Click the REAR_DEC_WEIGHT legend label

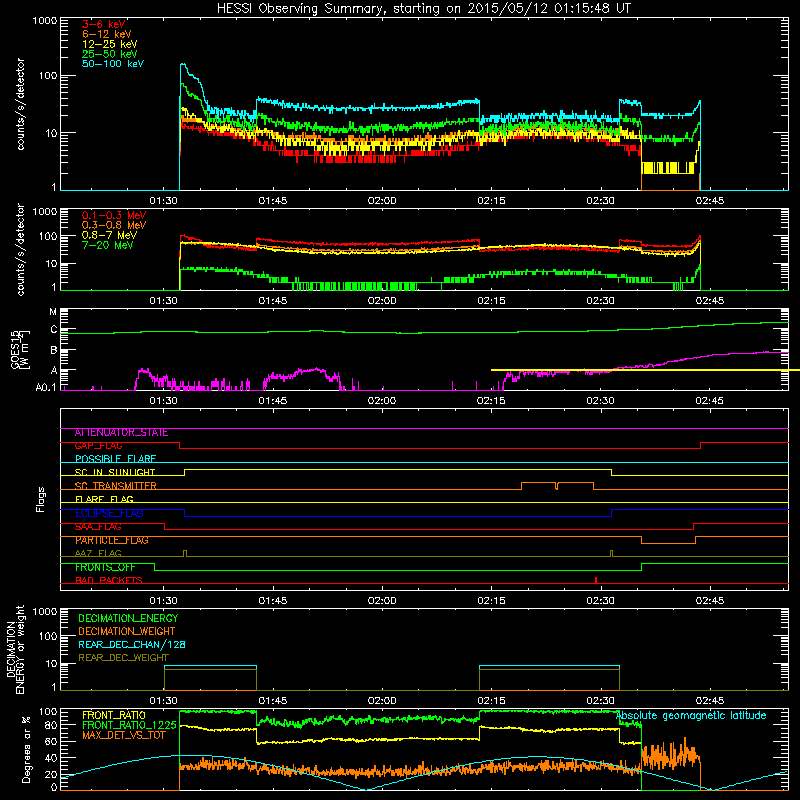coord(123,658)
